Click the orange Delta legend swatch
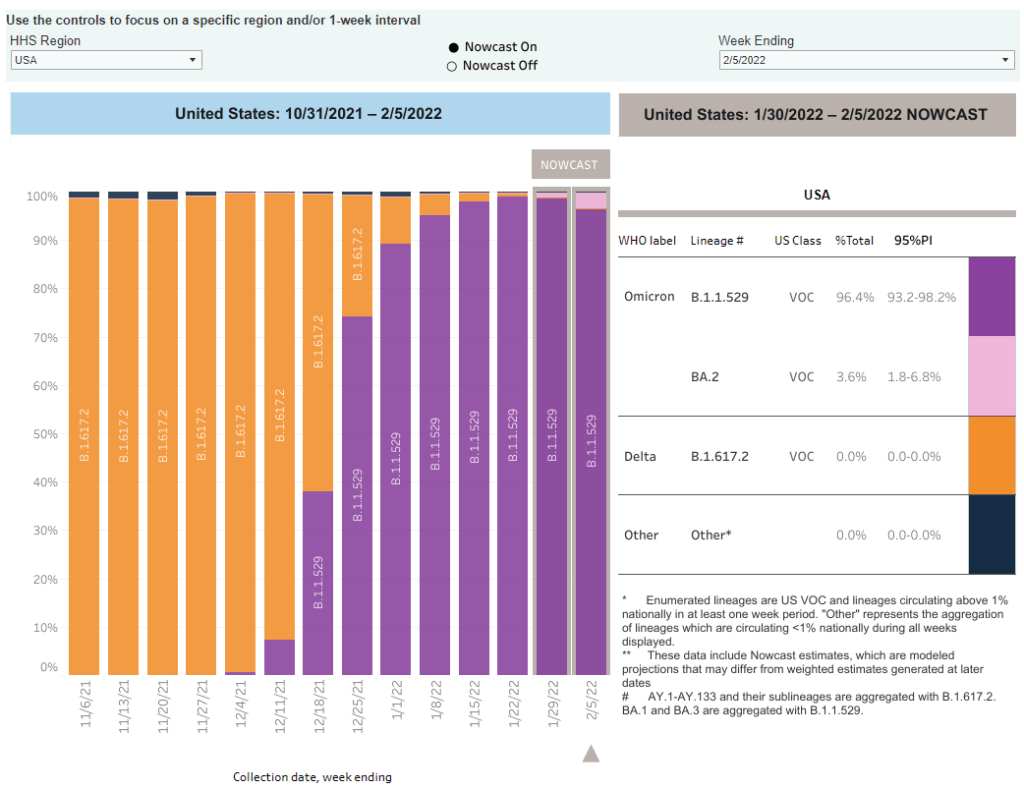 pos(991,455)
